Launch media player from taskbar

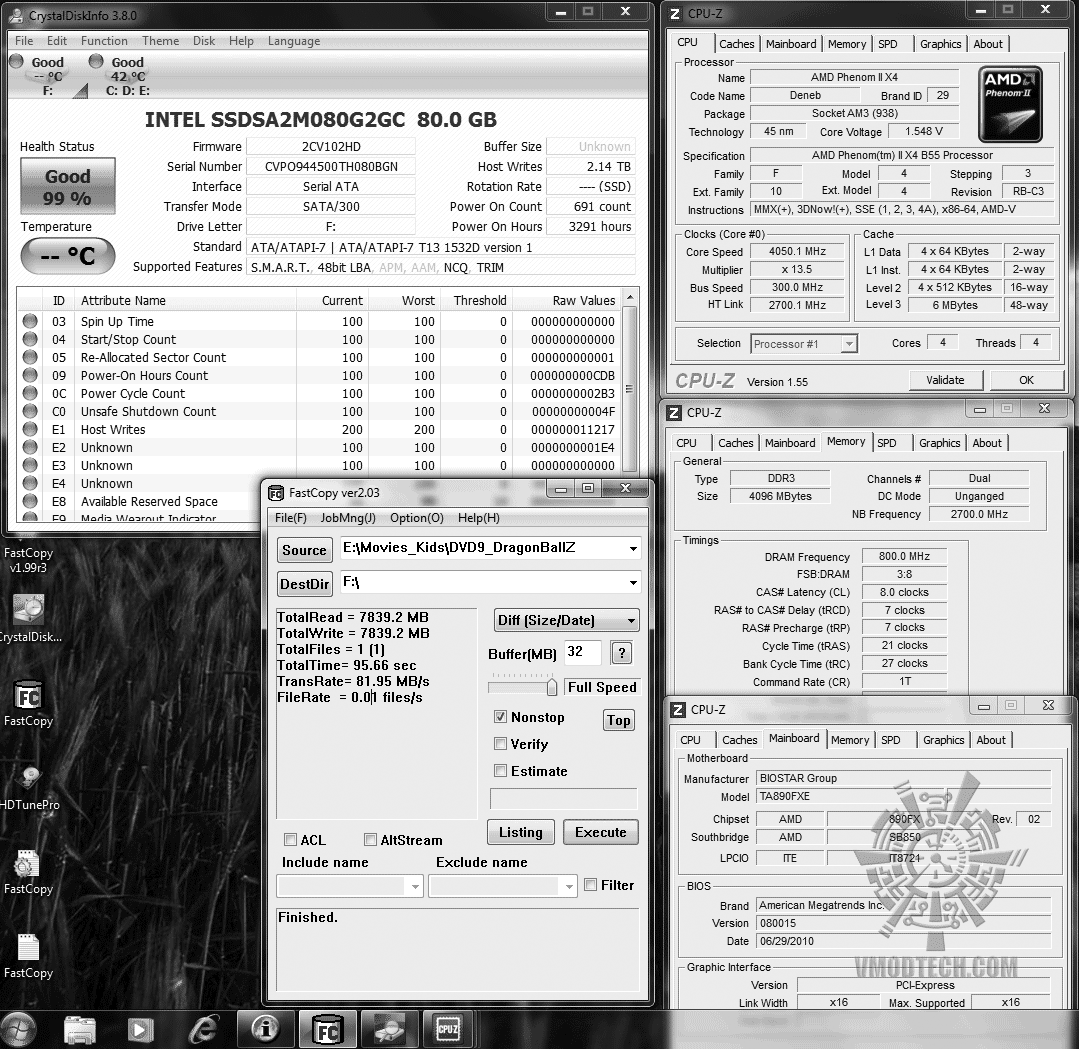click(x=140, y=1030)
